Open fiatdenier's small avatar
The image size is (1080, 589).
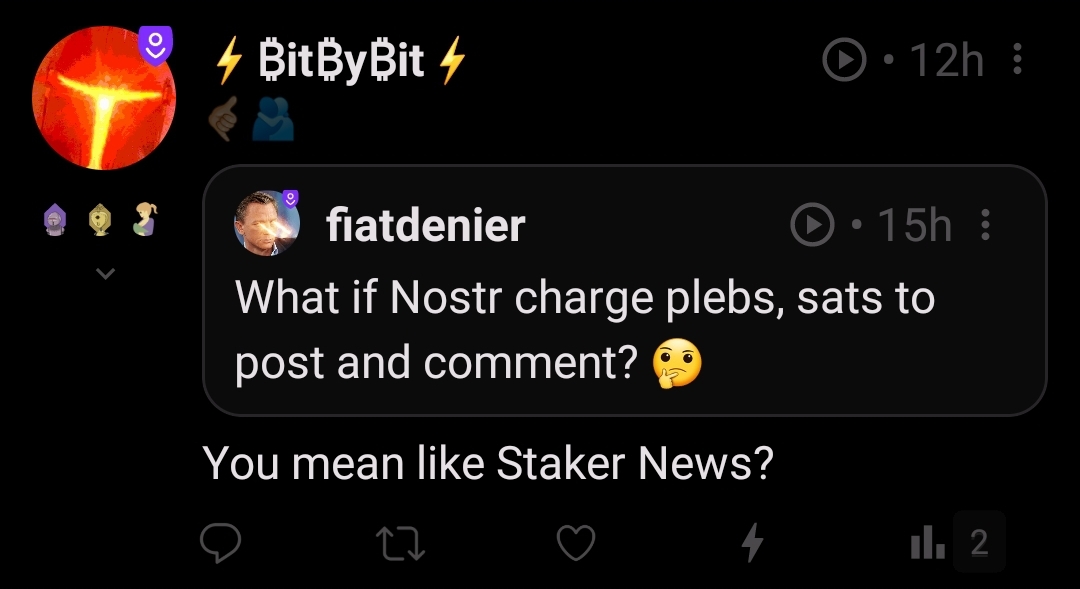(267, 222)
